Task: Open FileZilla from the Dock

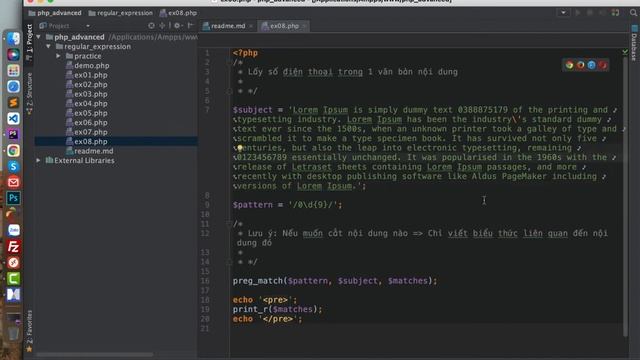Action: (13, 247)
